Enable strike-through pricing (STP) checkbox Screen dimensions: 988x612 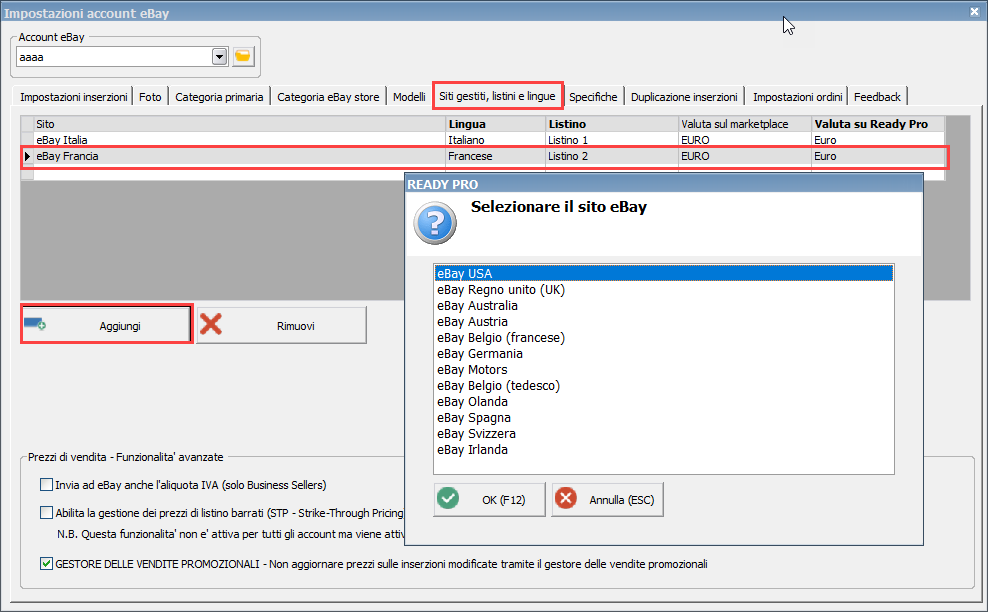click(46, 512)
